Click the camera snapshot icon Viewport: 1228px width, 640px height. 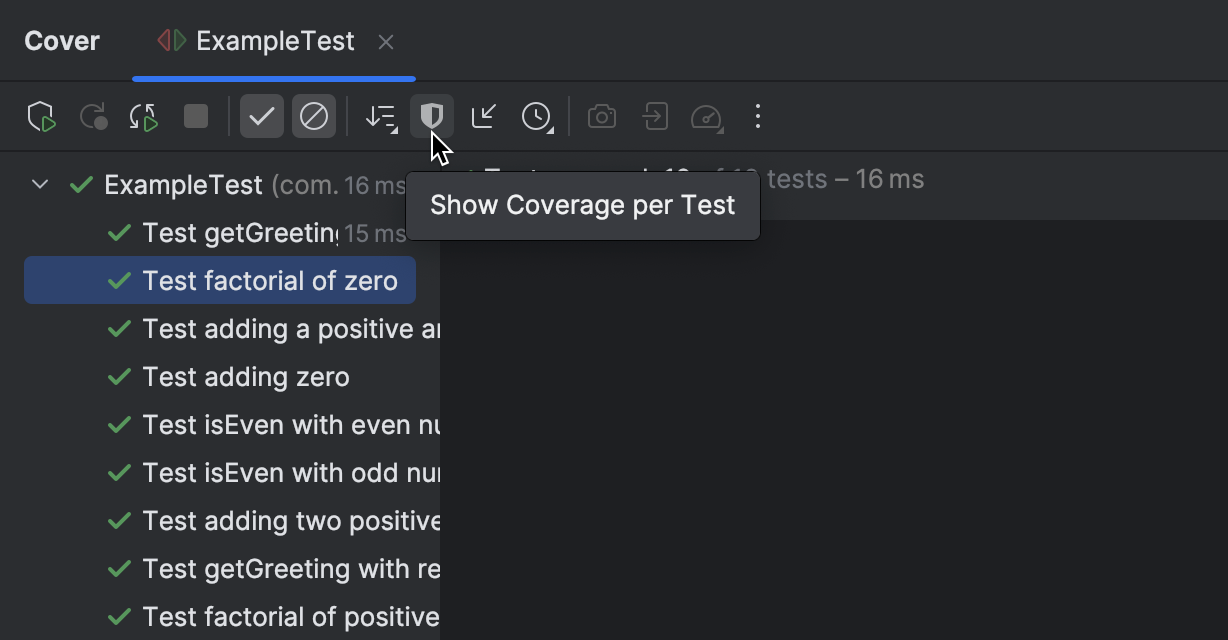click(602, 116)
